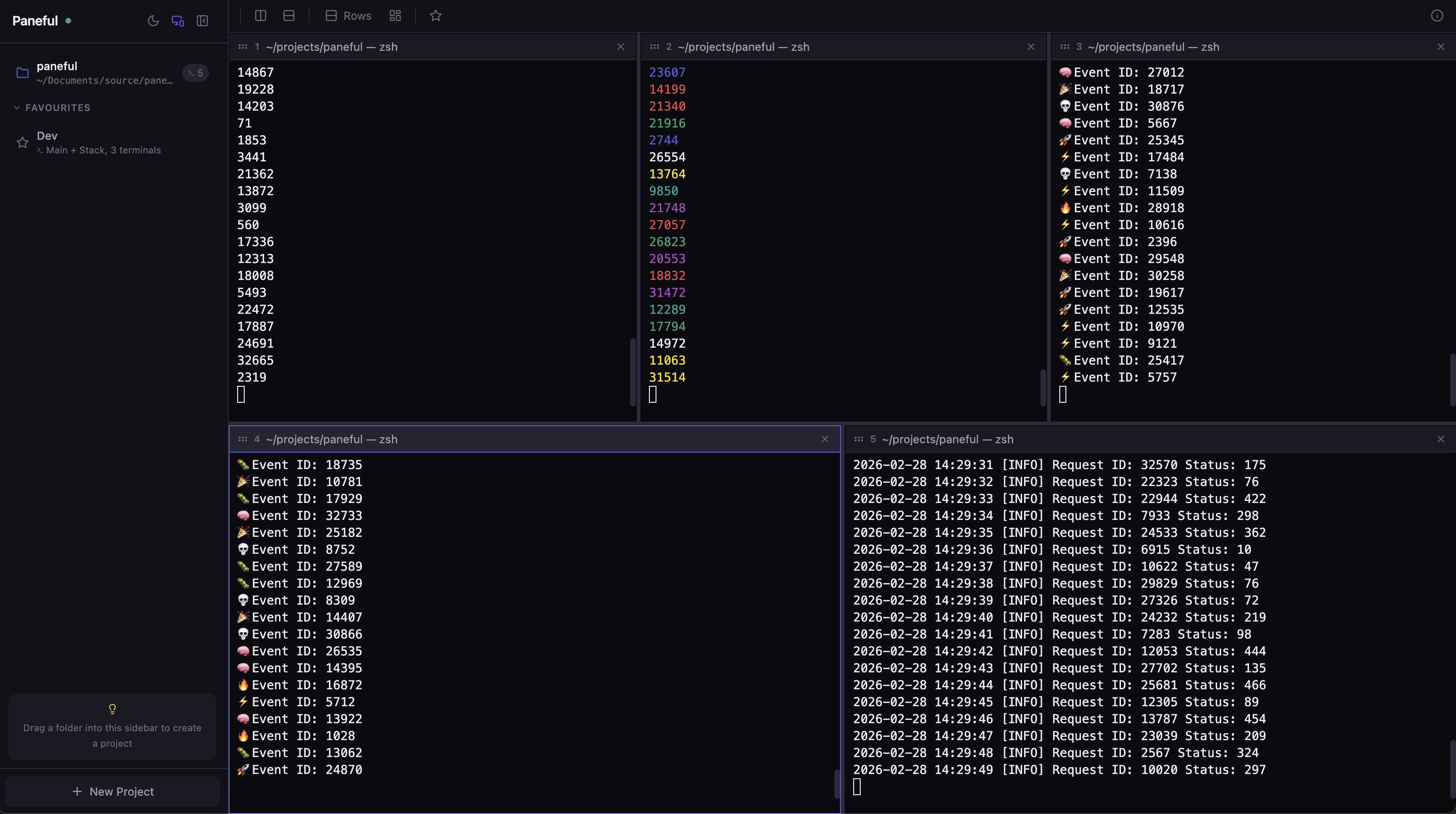Open the remote connections monitor icon
This screenshot has height=814, width=1456.
click(178, 20)
